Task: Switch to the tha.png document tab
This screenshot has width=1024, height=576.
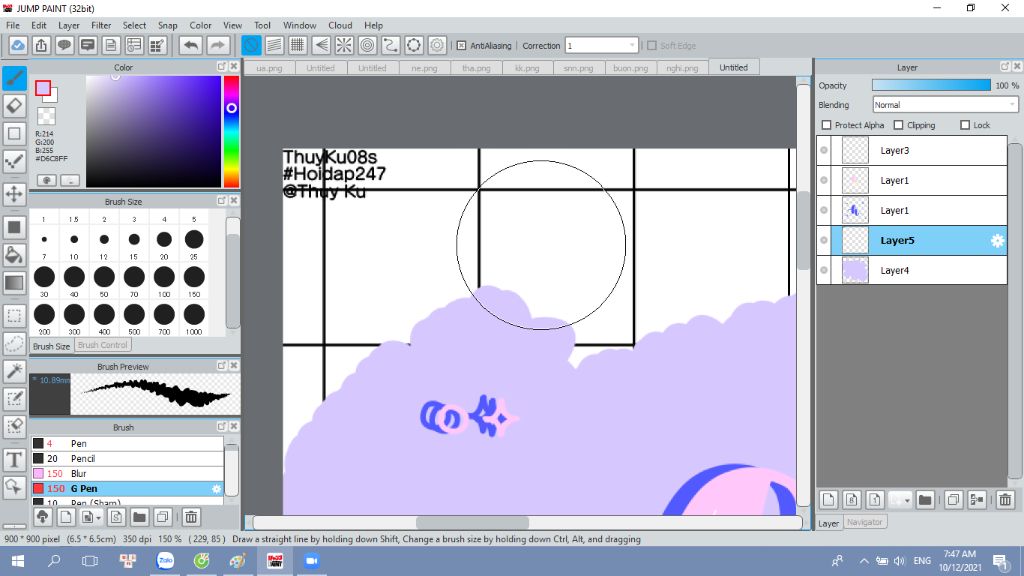Action: [x=476, y=68]
